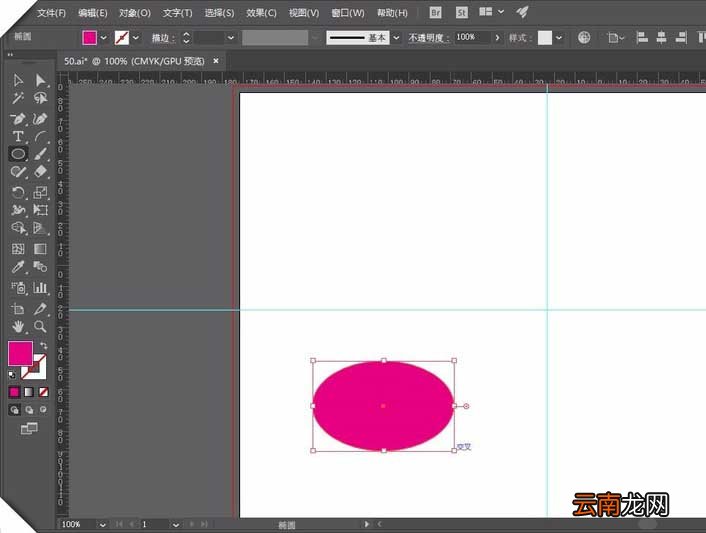Open the zoom level dropdown at bottom
Image resolution: width=706 pixels, height=533 pixels.
[102, 524]
